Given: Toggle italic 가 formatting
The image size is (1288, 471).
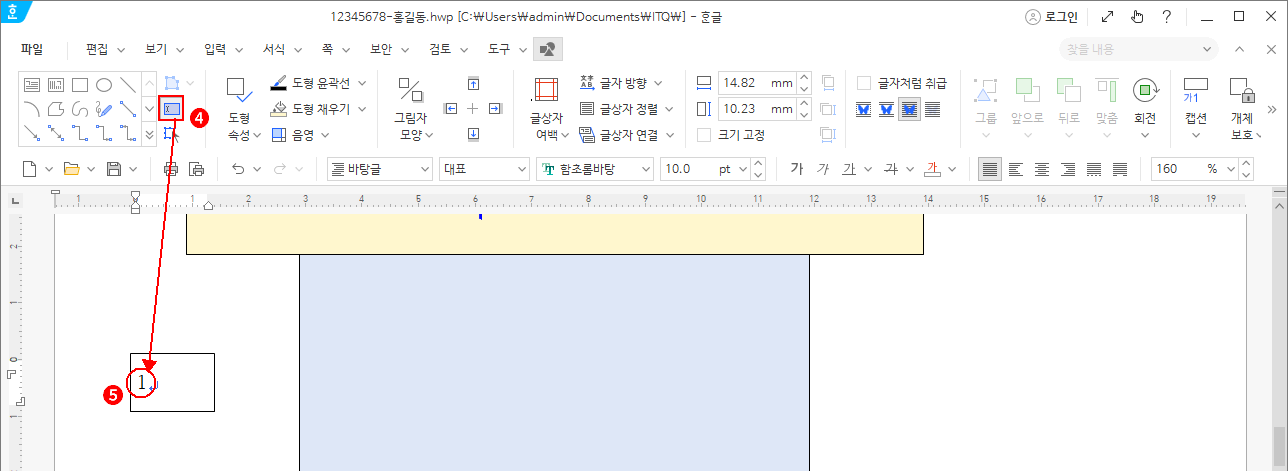Looking at the screenshot, I should click(822, 169).
